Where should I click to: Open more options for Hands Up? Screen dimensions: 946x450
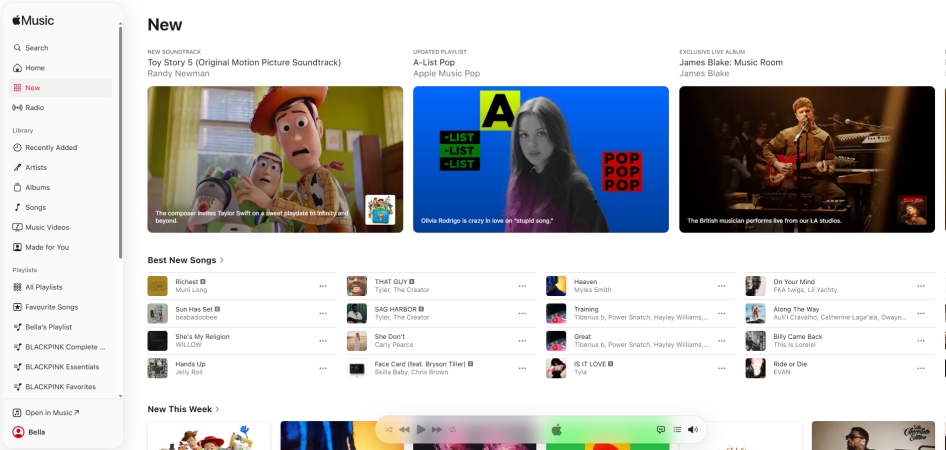[x=323, y=368]
